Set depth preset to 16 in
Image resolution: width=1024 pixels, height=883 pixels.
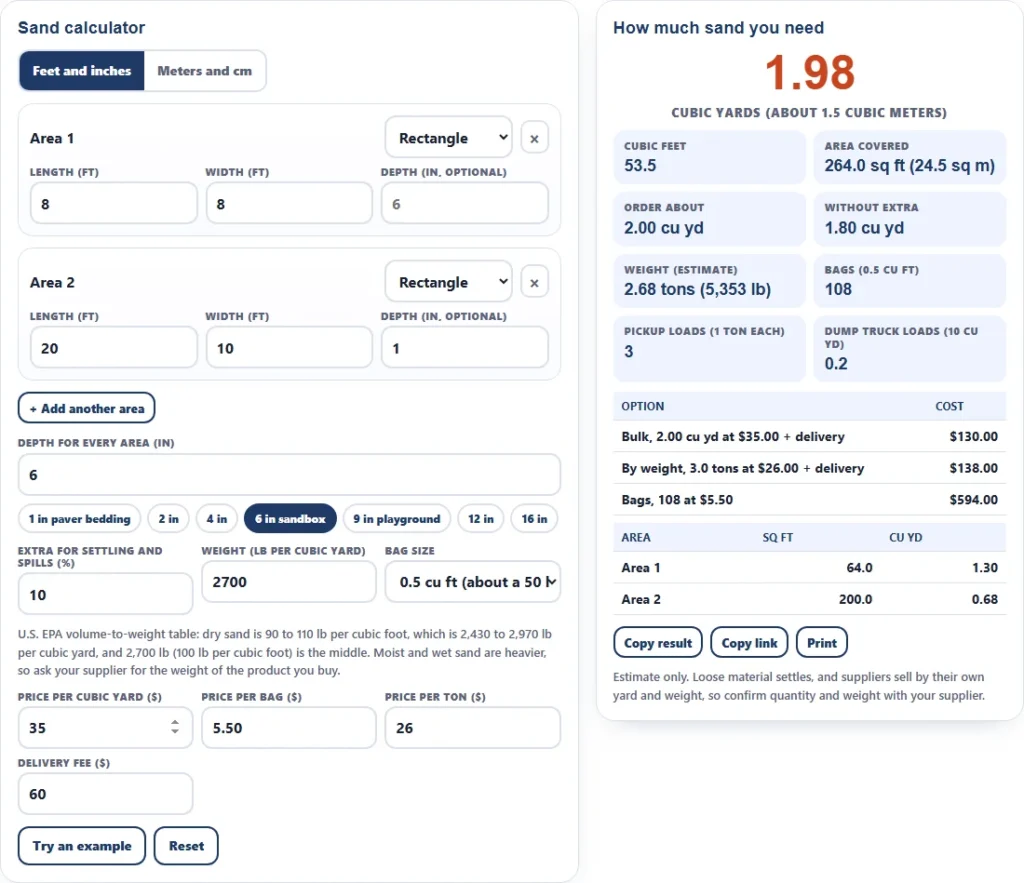point(534,519)
